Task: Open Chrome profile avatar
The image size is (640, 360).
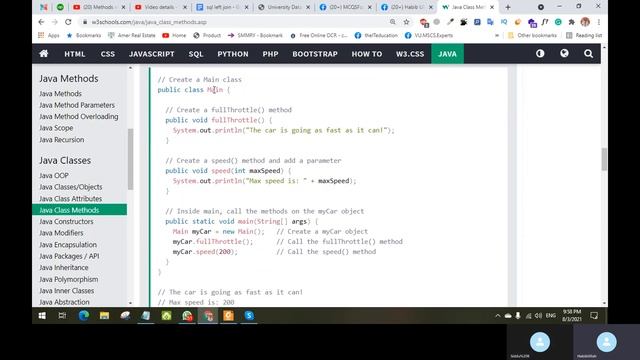Action: coord(585,22)
